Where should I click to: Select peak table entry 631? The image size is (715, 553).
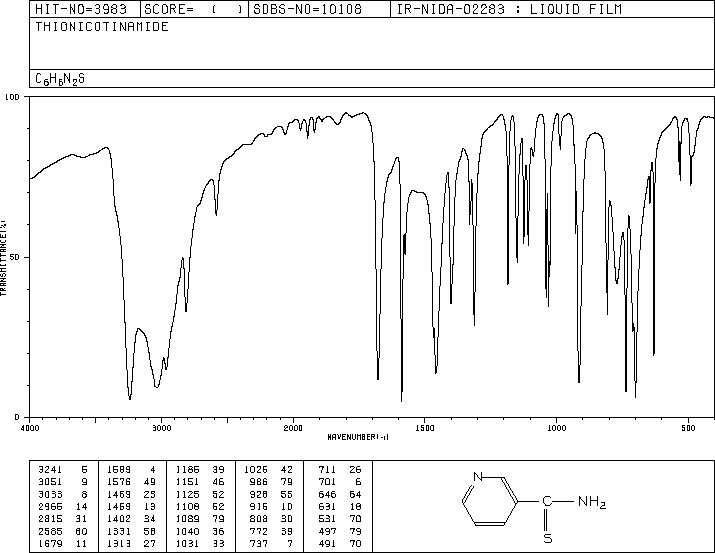(327, 506)
